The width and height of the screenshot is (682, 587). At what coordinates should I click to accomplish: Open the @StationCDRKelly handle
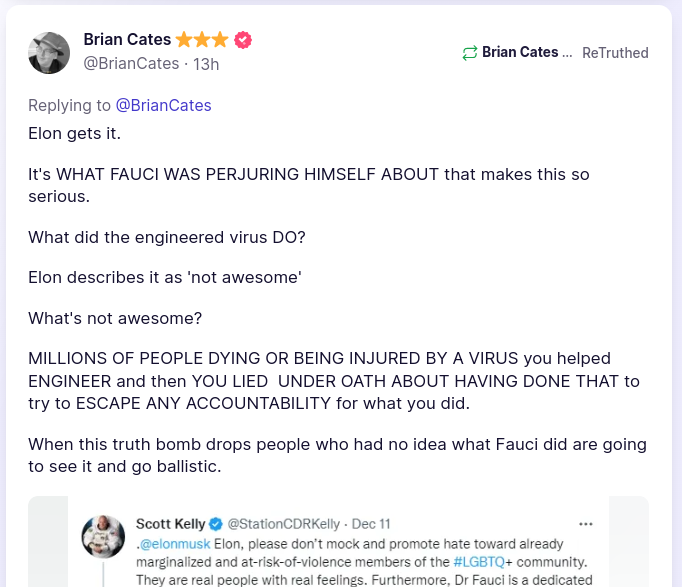coord(283,524)
